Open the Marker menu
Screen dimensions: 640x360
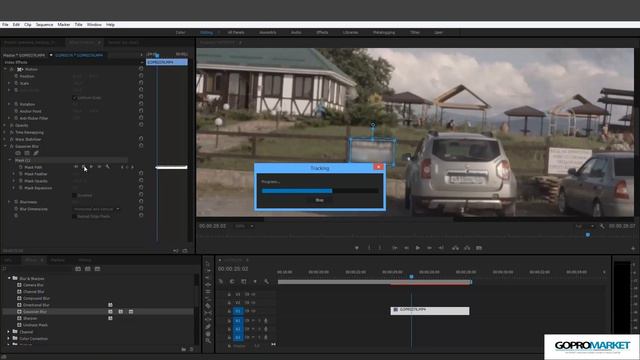tap(64, 24)
